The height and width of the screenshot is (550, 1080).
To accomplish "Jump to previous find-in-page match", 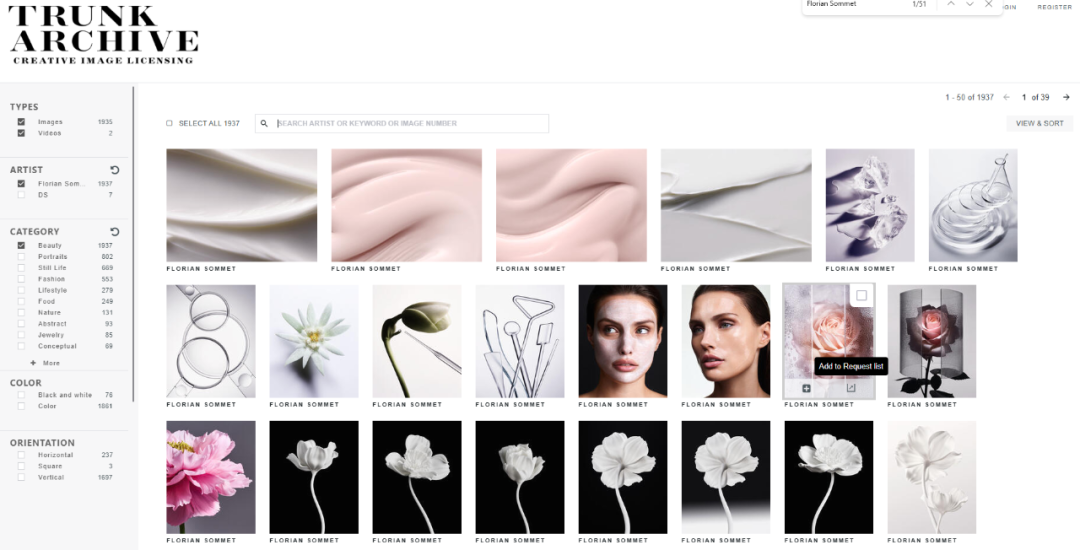I will click(951, 4).
